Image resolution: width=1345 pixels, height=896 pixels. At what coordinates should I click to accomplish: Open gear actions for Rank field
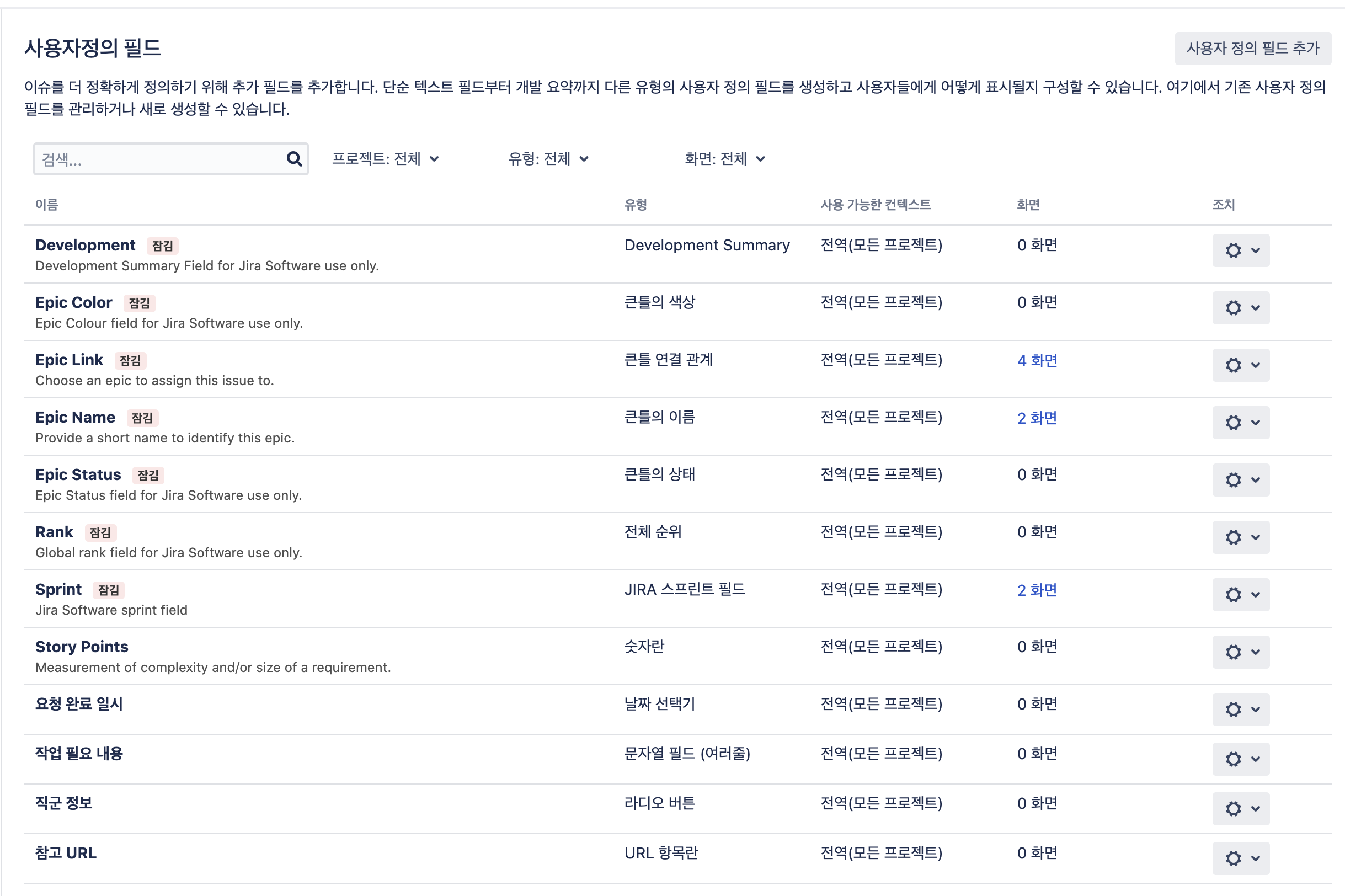[x=1240, y=537]
